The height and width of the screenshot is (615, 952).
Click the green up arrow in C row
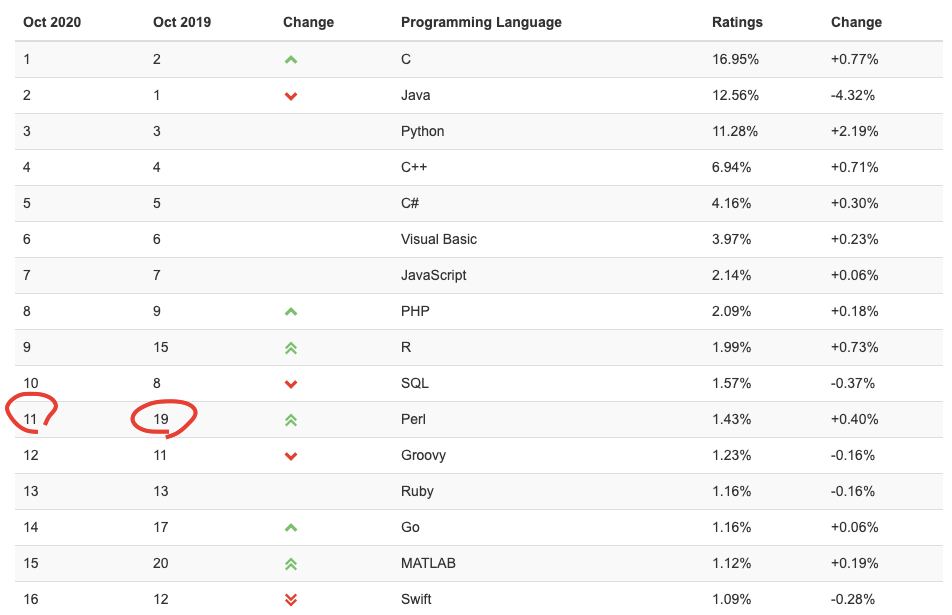[x=291, y=60]
